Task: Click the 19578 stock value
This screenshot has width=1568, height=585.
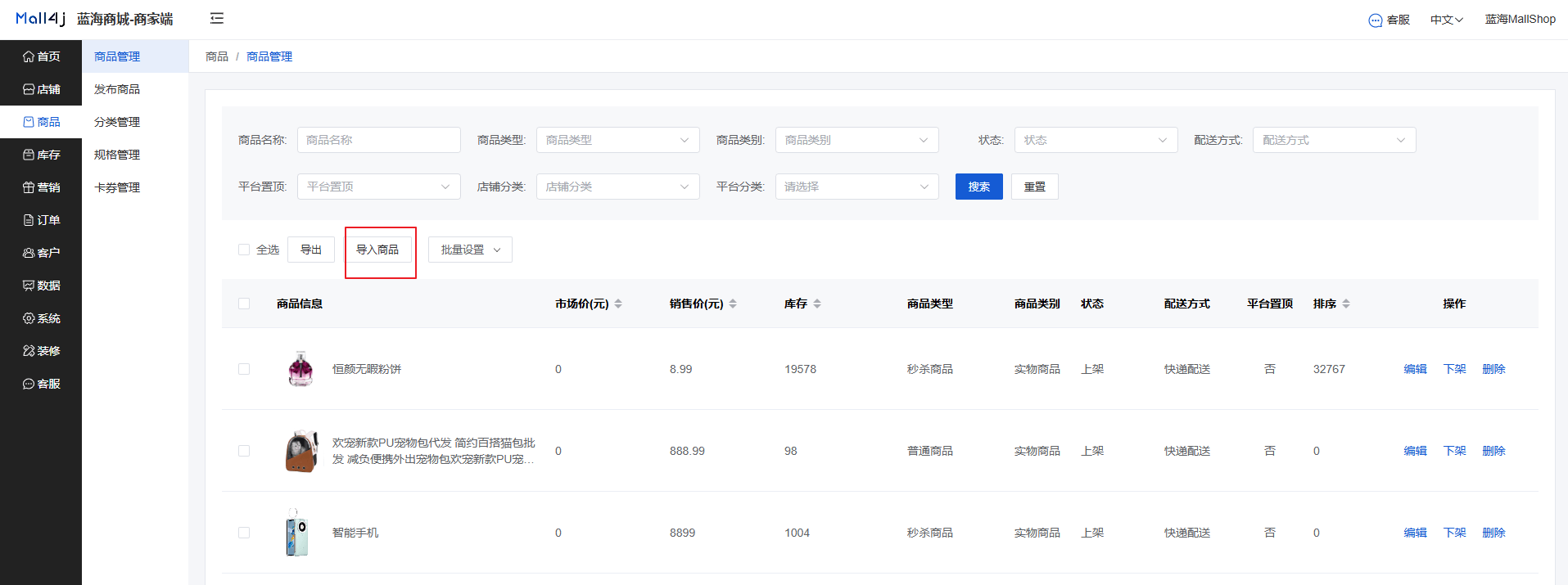Action: click(x=800, y=369)
